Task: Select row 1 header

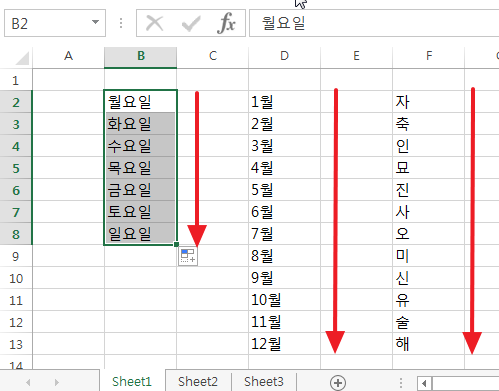Action: tap(16, 80)
